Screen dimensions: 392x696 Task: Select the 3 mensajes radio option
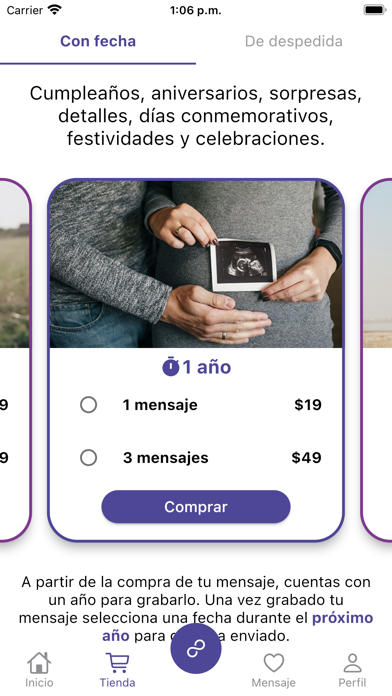[x=88, y=458]
